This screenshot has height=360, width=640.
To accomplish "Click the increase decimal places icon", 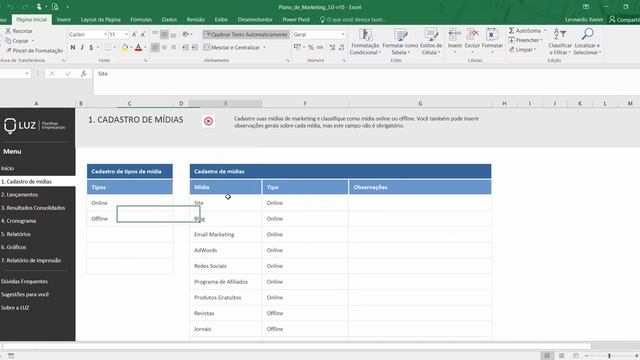I will (x=332, y=47).
